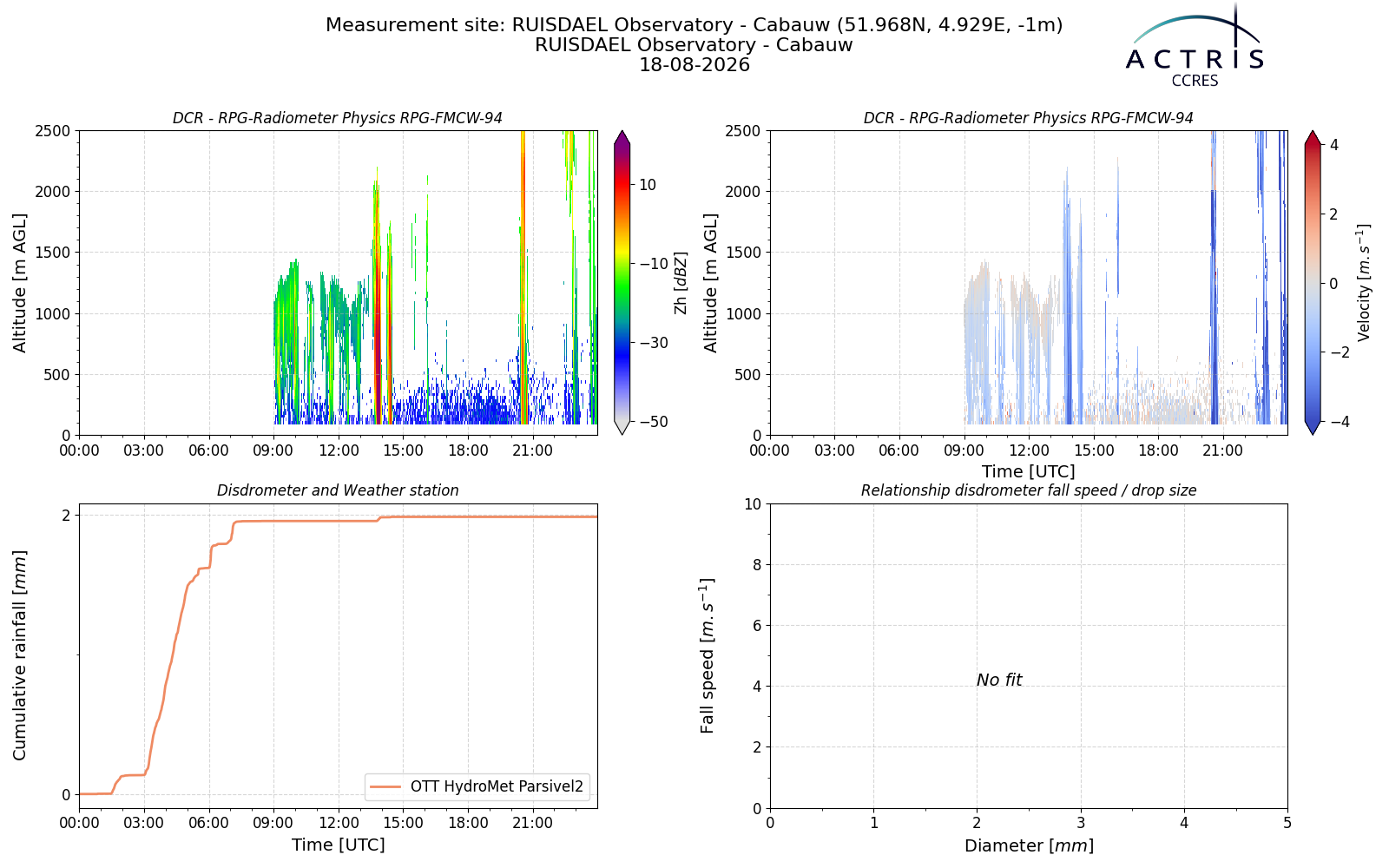Click the 1500 altitude tick on the velocity plot
This screenshot has height=868, width=1389.
click(x=743, y=253)
